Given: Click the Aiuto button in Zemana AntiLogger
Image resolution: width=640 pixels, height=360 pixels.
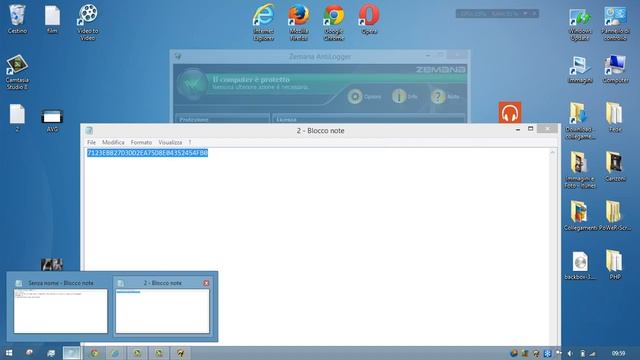Looking at the screenshot, I should click(x=445, y=97).
